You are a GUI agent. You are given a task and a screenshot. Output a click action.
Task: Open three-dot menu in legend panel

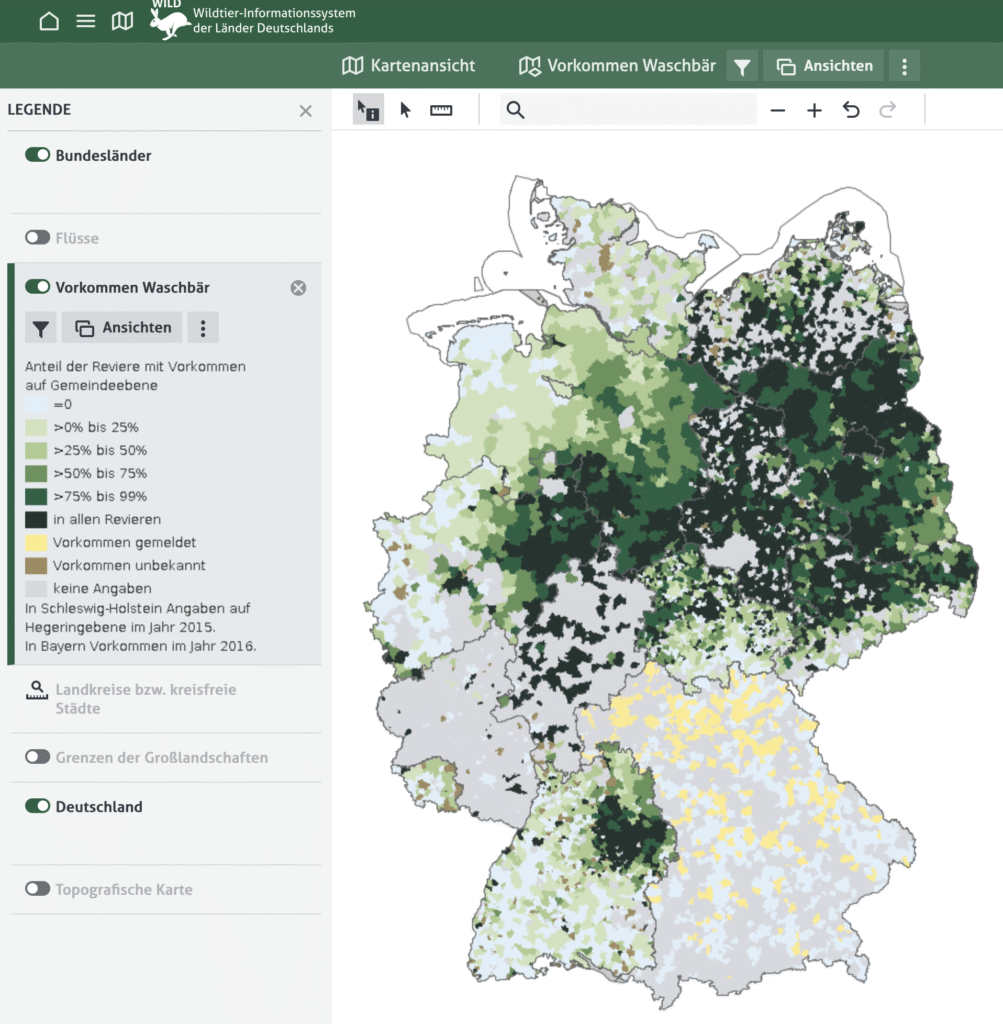(203, 328)
